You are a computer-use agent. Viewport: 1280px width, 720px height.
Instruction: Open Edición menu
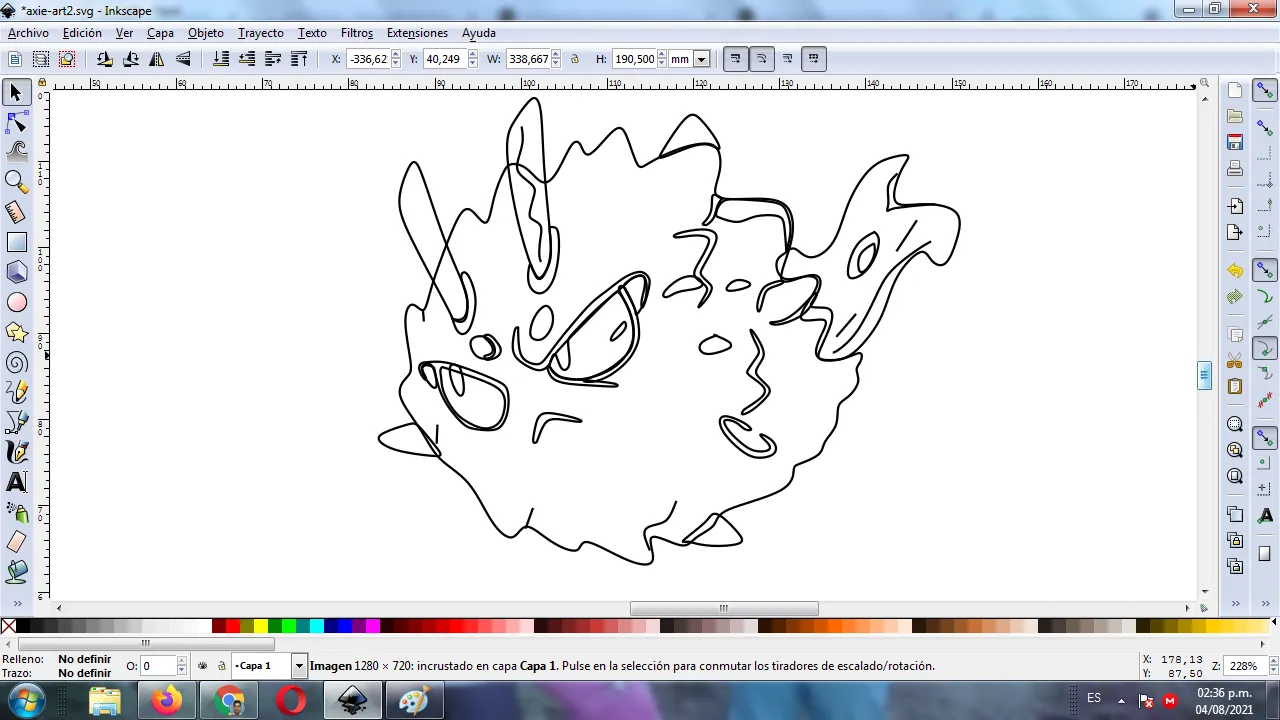tap(82, 33)
